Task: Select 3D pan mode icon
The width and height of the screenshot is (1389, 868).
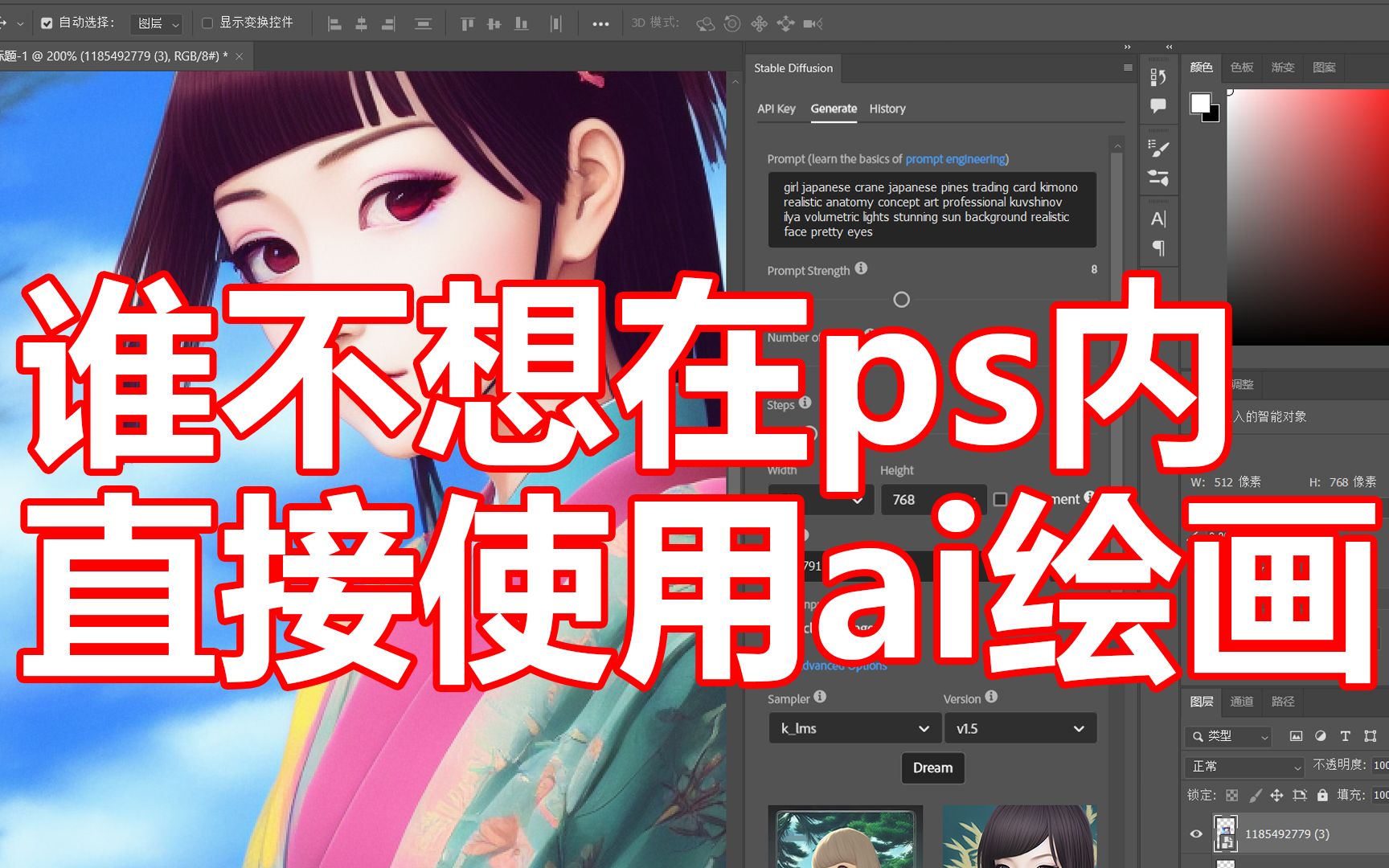Action: [x=759, y=24]
